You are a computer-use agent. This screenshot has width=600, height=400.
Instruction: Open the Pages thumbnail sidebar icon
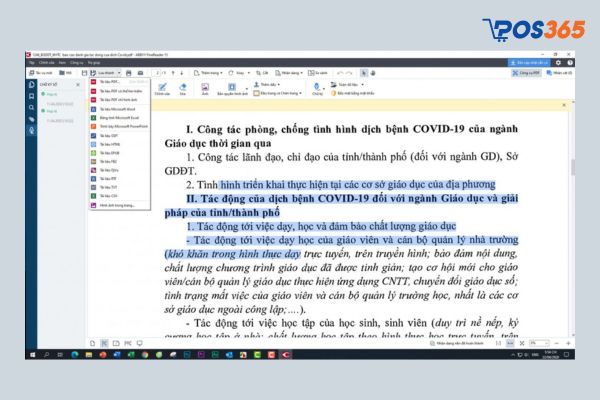[31, 86]
